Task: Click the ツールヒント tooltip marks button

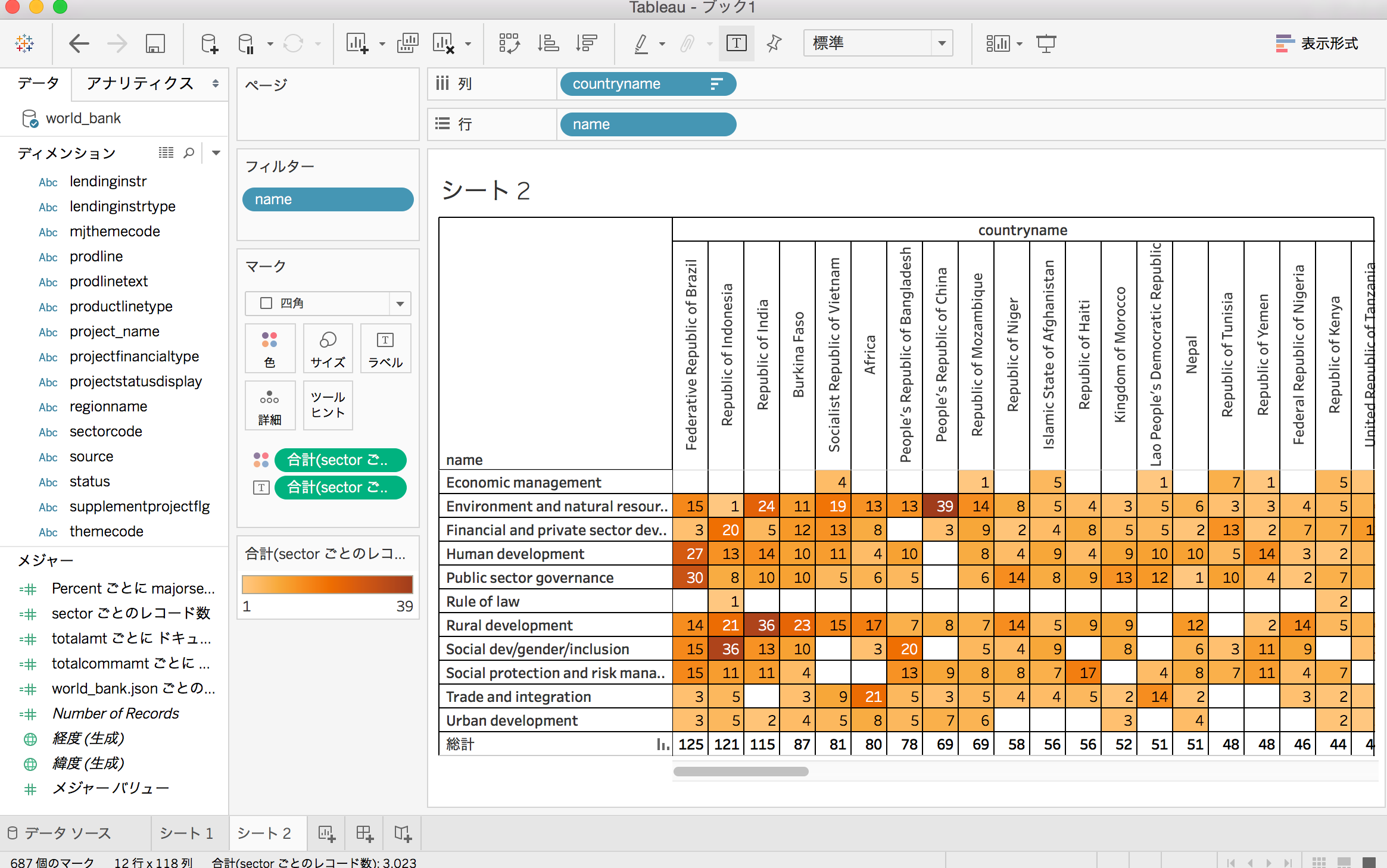Action: pos(328,406)
